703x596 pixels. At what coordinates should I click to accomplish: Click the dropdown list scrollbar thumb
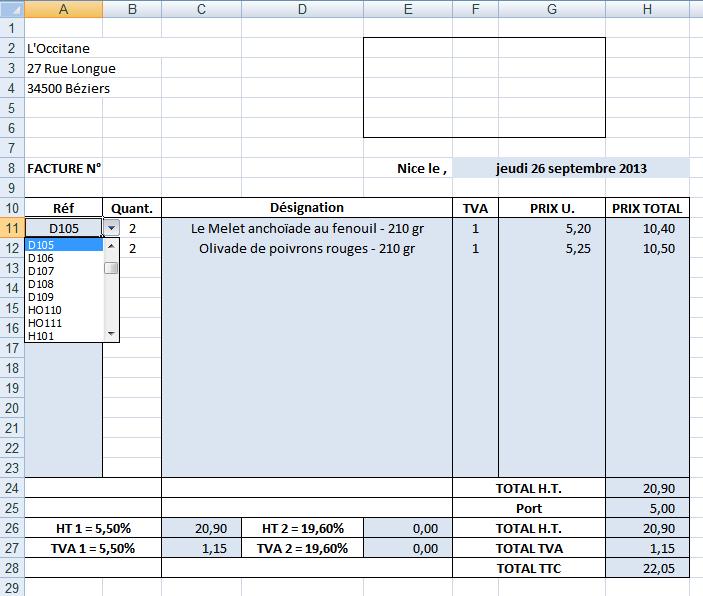112,268
